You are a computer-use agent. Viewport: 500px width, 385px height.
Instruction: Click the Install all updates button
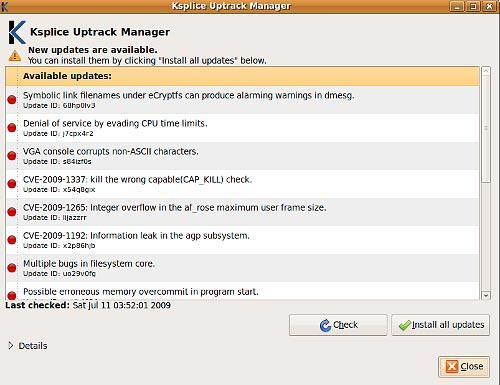click(x=440, y=325)
